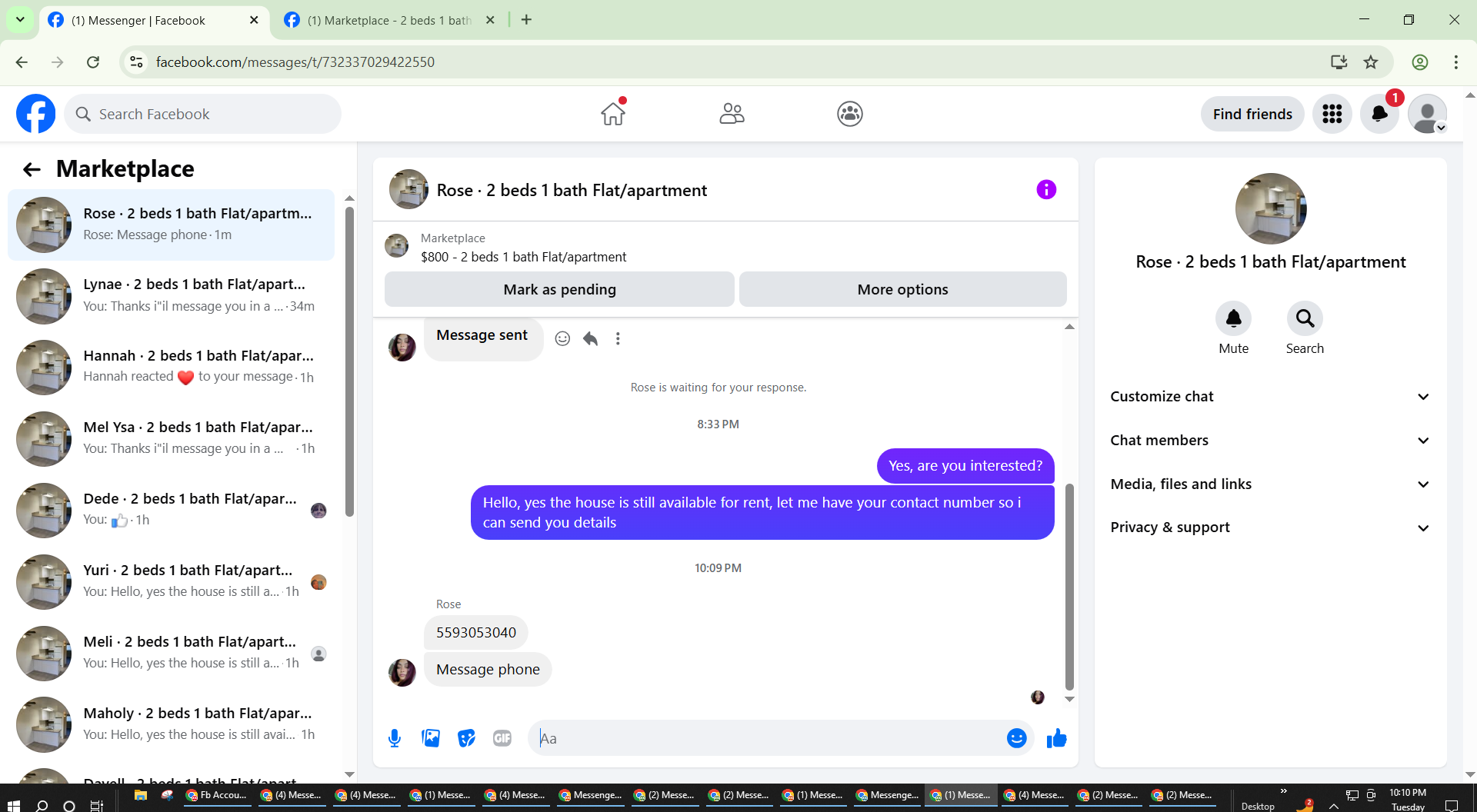Screen dimensions: 1477x812
Task: Focus the Search Facebook field
Action: (x=203, y=114)
